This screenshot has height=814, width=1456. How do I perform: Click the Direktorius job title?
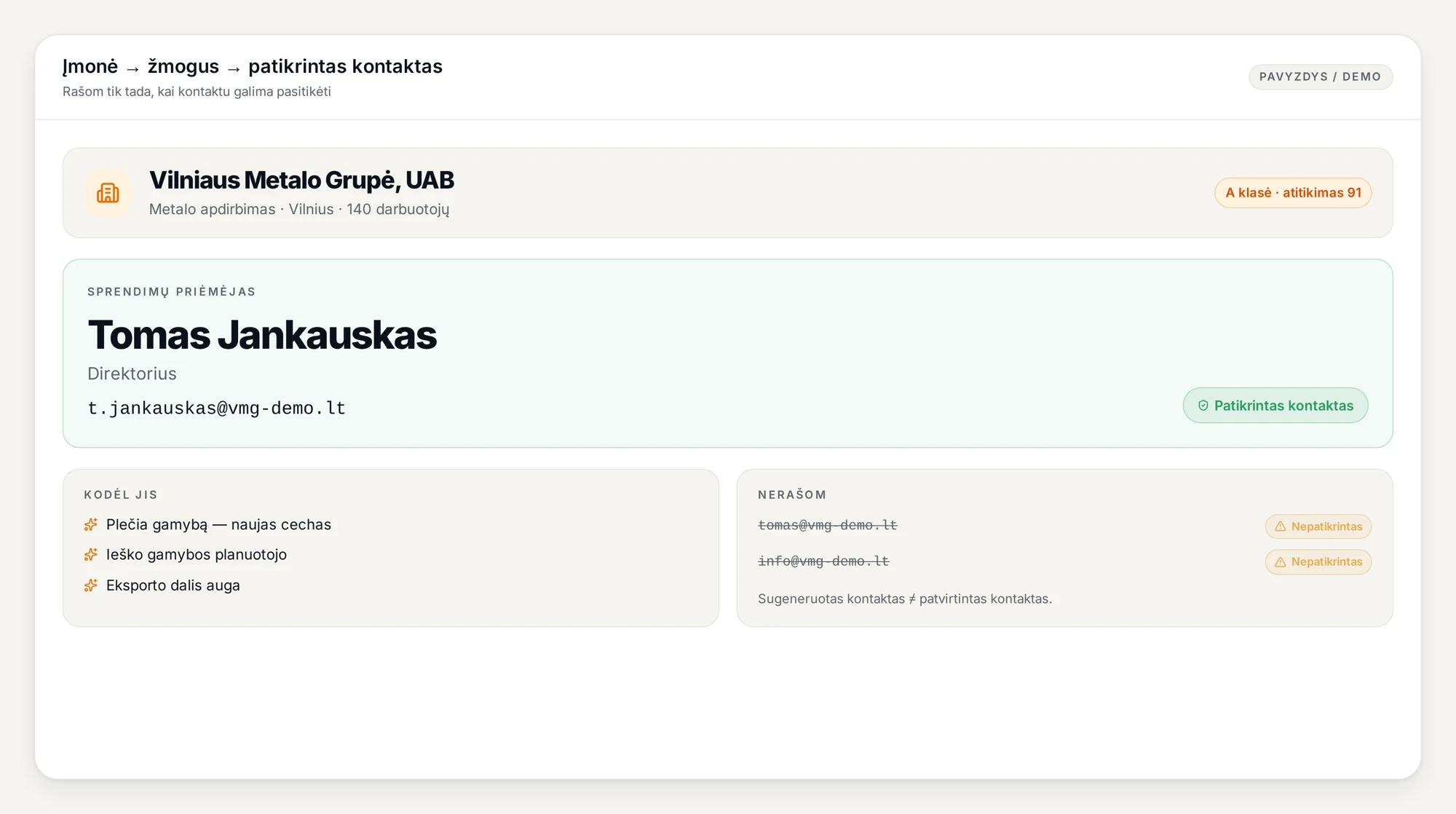point(132,374)
